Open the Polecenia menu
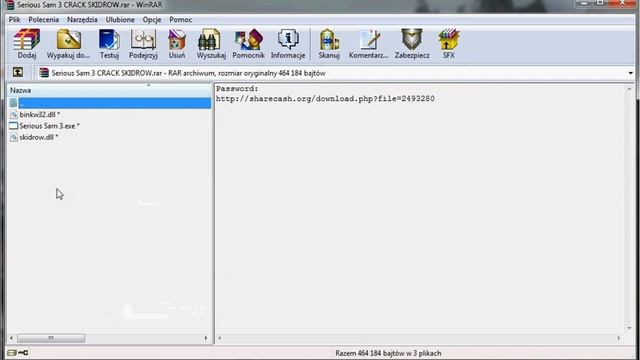The width and height of the screenshot is (640, 360). tap(44, 20)
